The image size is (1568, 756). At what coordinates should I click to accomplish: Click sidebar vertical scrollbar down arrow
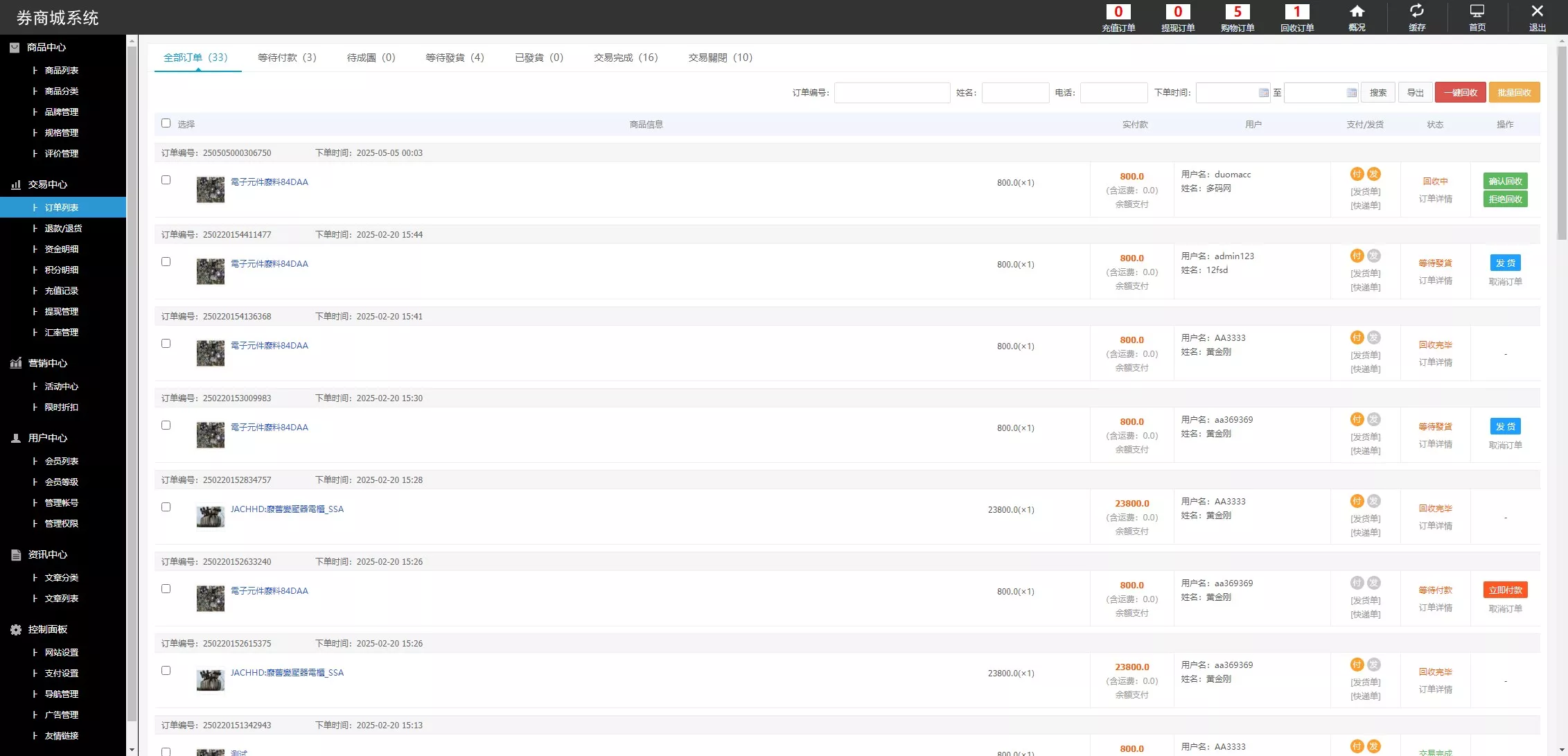coord(132,750)
